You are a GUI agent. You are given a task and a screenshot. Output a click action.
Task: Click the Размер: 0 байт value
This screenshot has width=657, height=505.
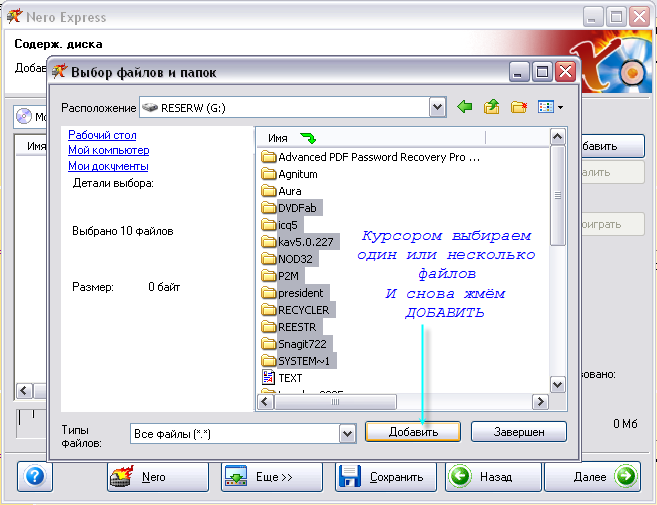coord(164,287)
